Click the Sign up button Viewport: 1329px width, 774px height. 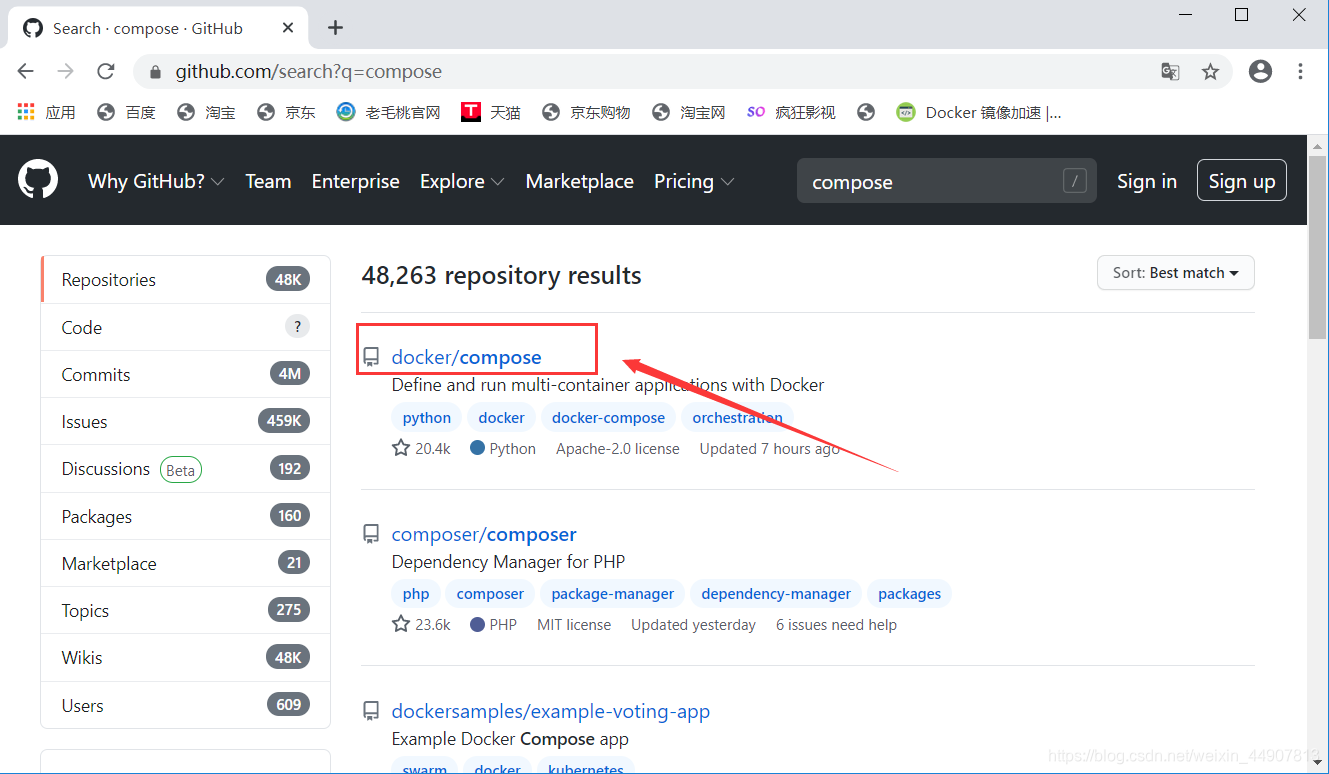(1242, 181)
